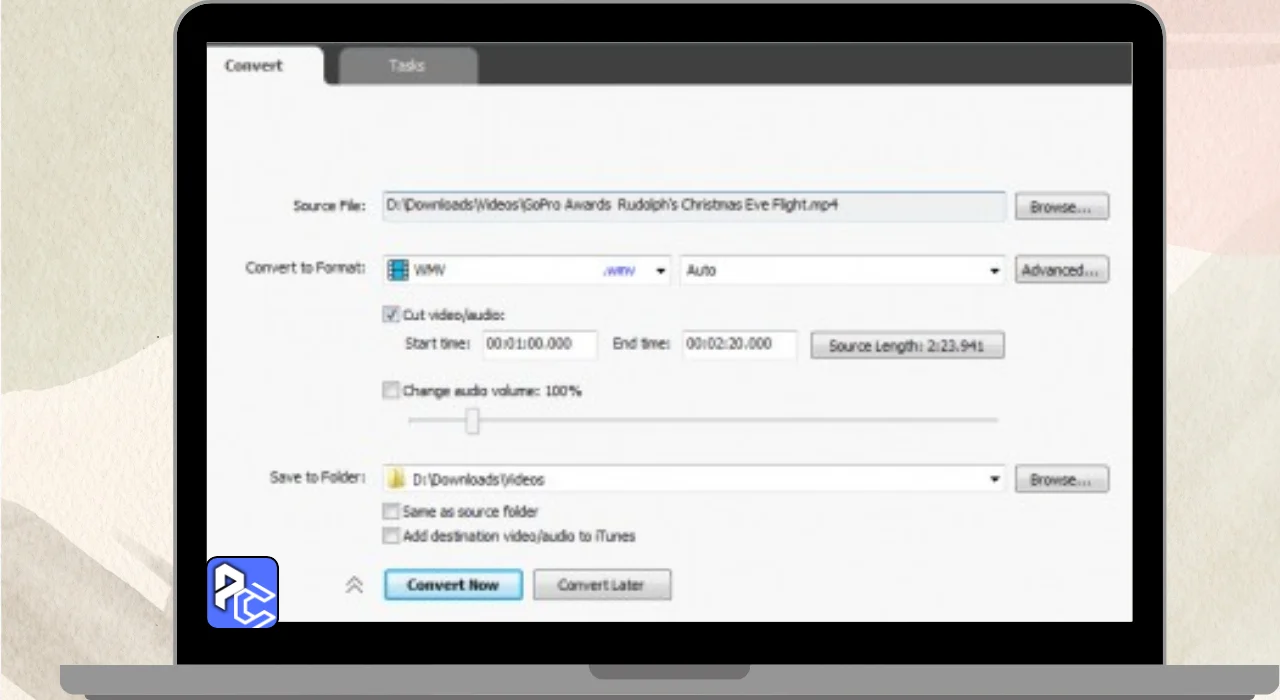1280x700 pixels.
Task: Click the End time field
Action: click(x=740, y=344)
